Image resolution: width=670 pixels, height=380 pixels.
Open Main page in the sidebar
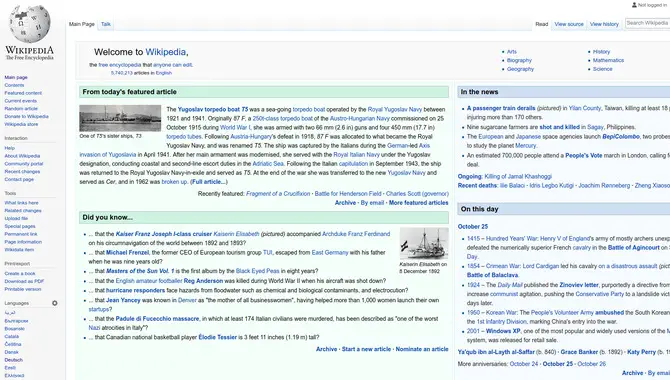pos(16,77)
